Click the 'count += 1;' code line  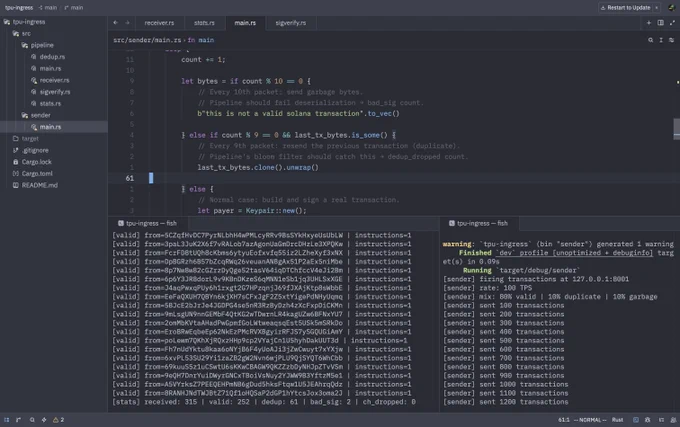click(203, 59)
